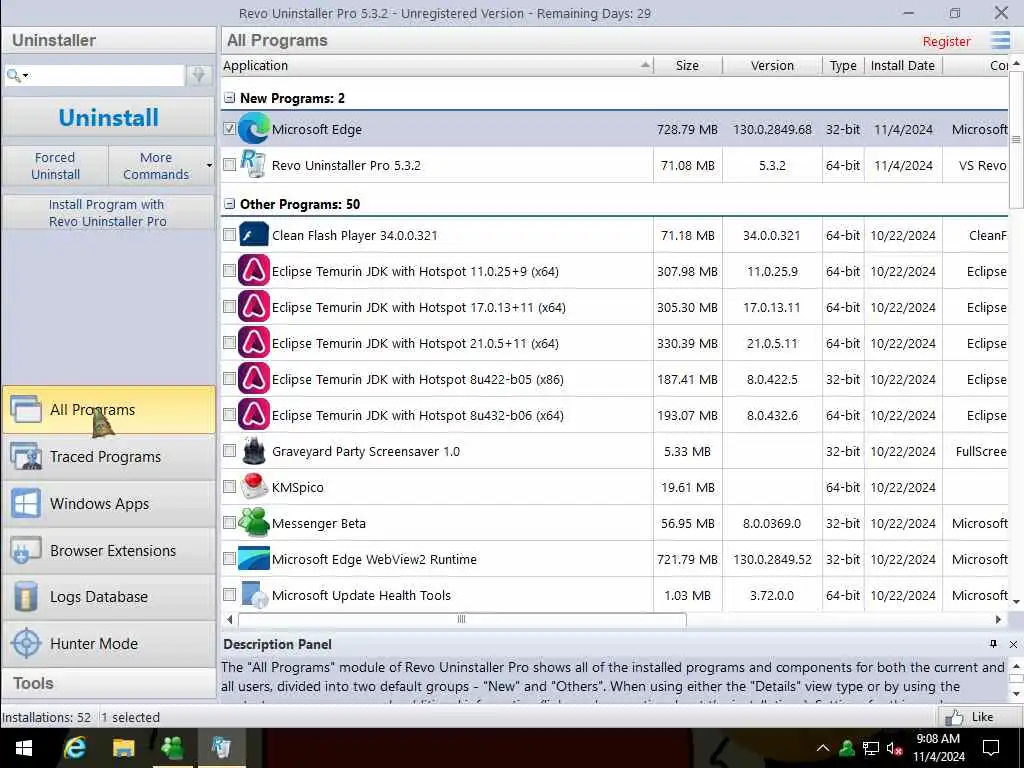Expand the Tools section

point(108,683)
